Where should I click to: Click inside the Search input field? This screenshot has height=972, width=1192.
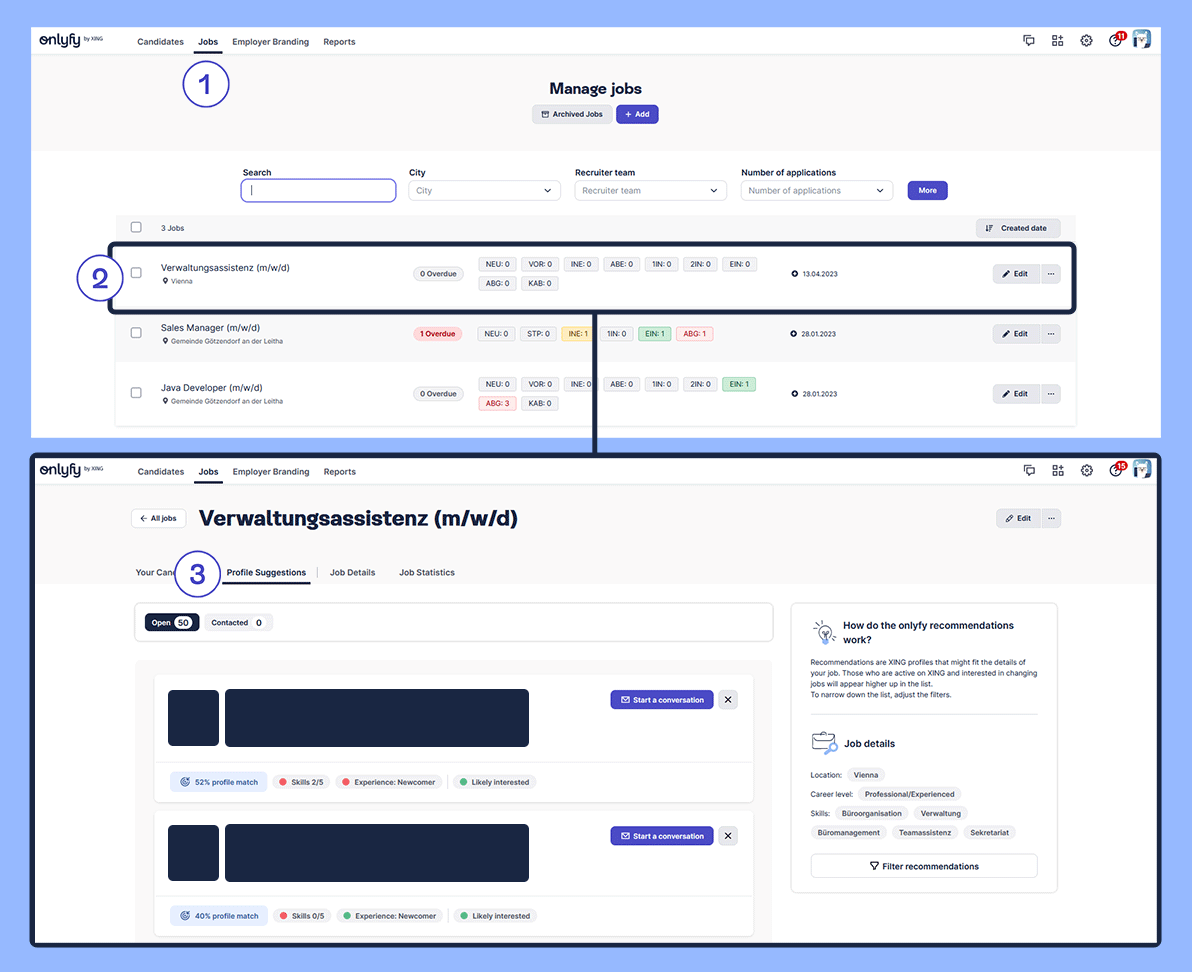pos(318,190)
